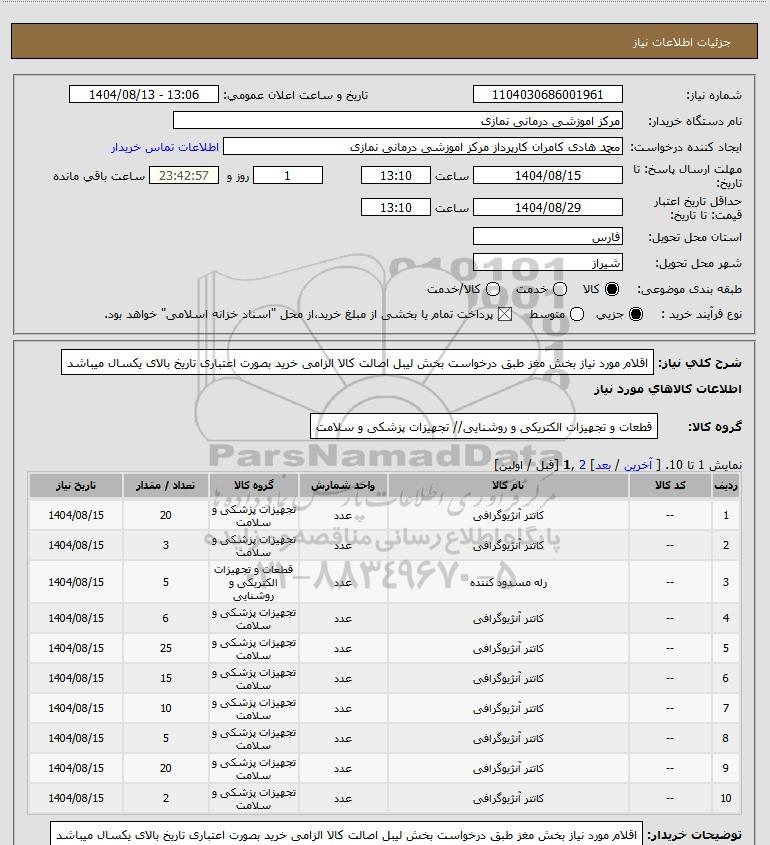The height and width of the screenshot is (845, 770).
Task: Click the city field شیراز
Action: tap(547, 262)
